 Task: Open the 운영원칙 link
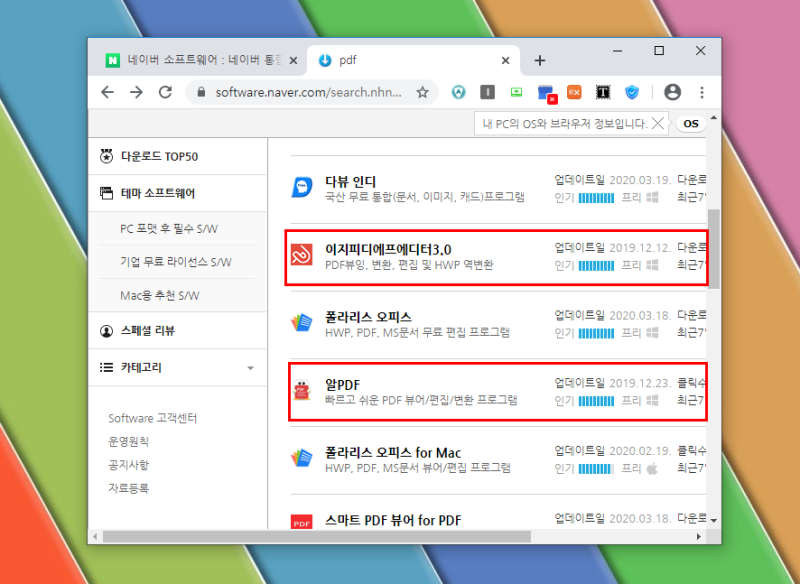[129, 442]
